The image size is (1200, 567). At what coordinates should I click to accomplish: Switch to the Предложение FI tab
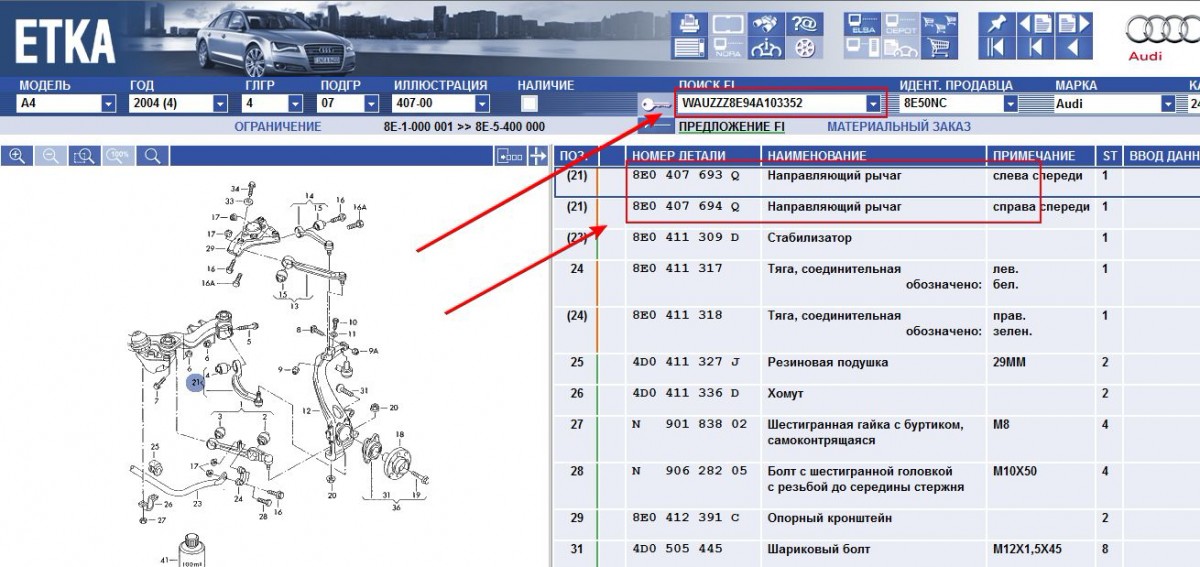click(x=731, y=127)
